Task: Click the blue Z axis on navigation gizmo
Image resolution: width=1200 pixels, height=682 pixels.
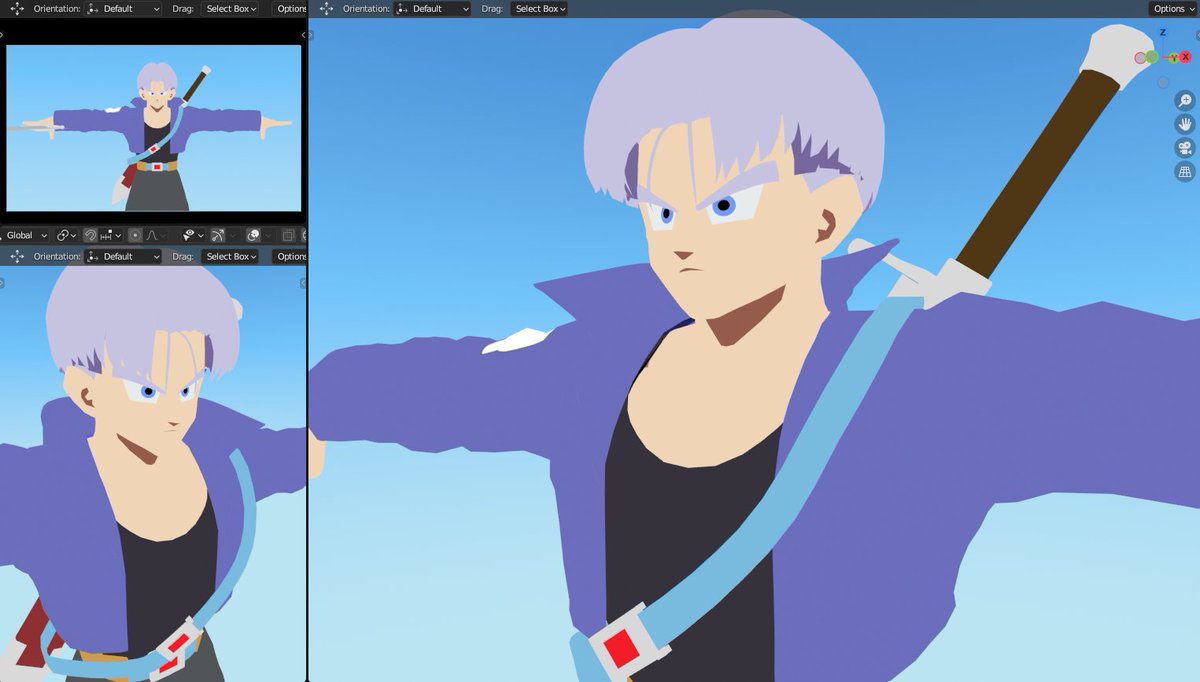Action: [x=1163, y=32]
